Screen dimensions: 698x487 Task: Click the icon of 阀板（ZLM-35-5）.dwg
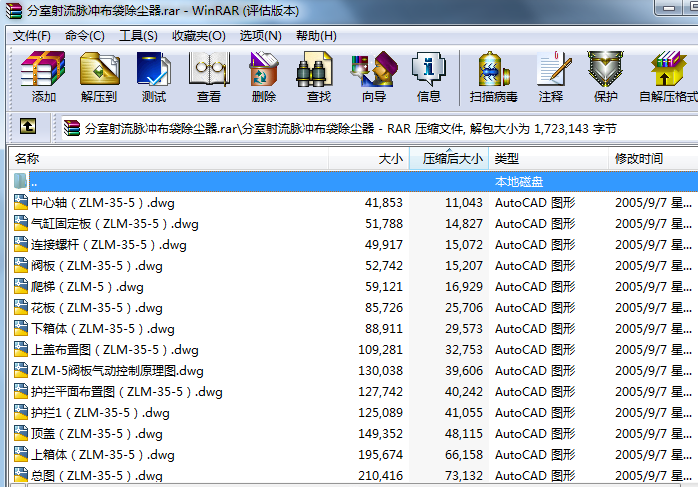coord(20,265)
